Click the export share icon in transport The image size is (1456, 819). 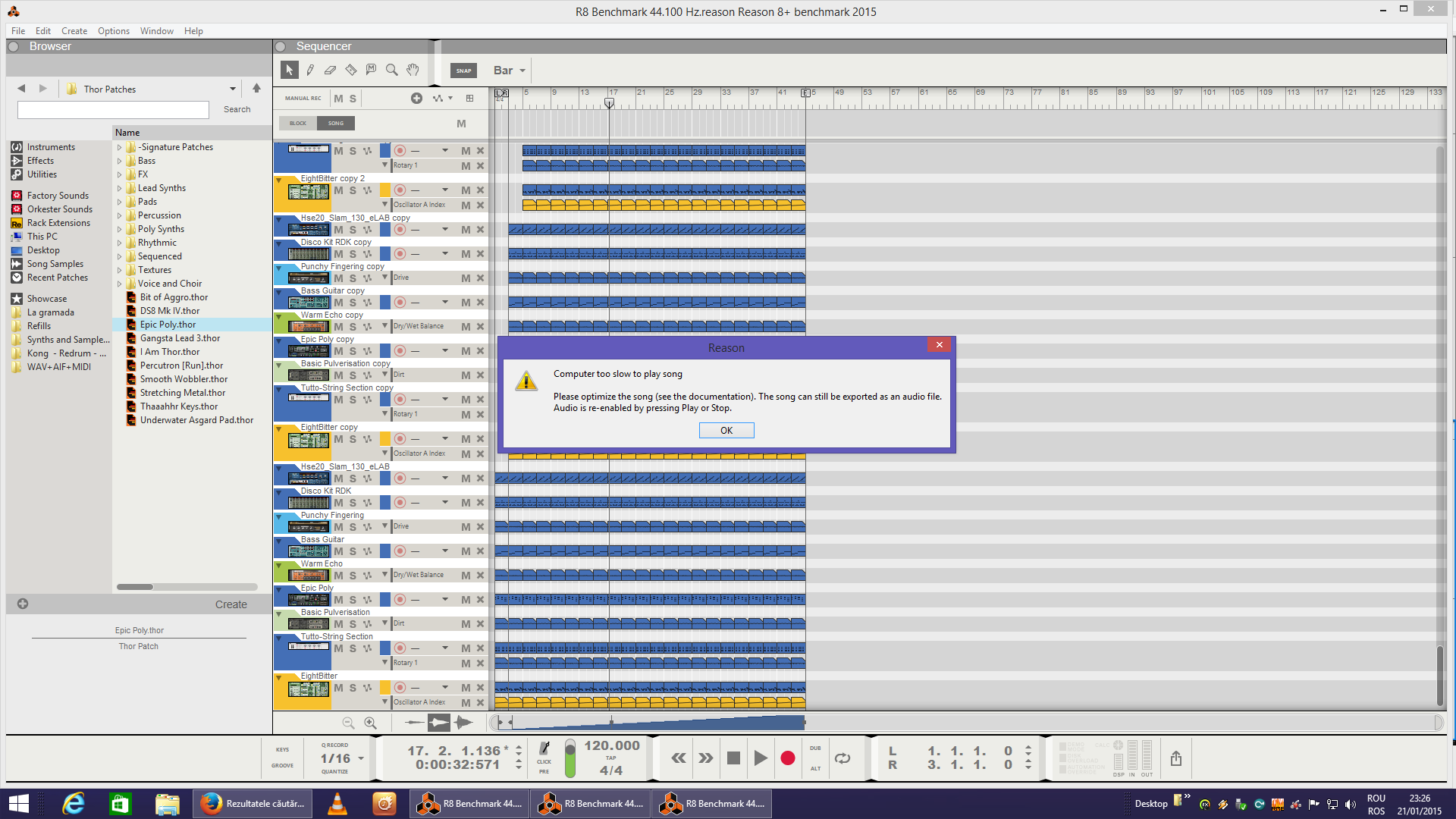click(x=1176, y=758)
